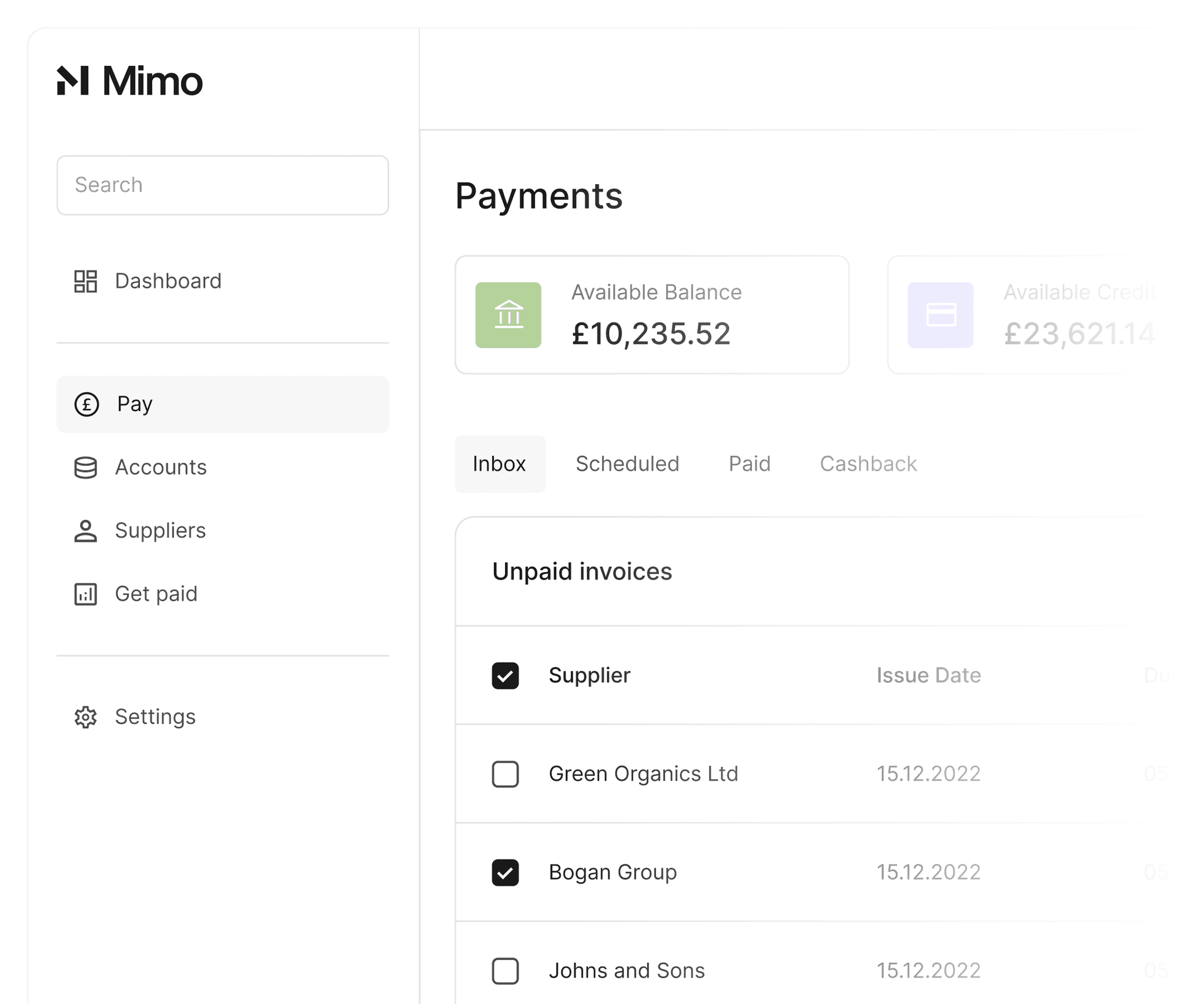This screenshot has height=1004, width=1204.
Task: Open Accounts via the database icon
Action: click(86, 468)
